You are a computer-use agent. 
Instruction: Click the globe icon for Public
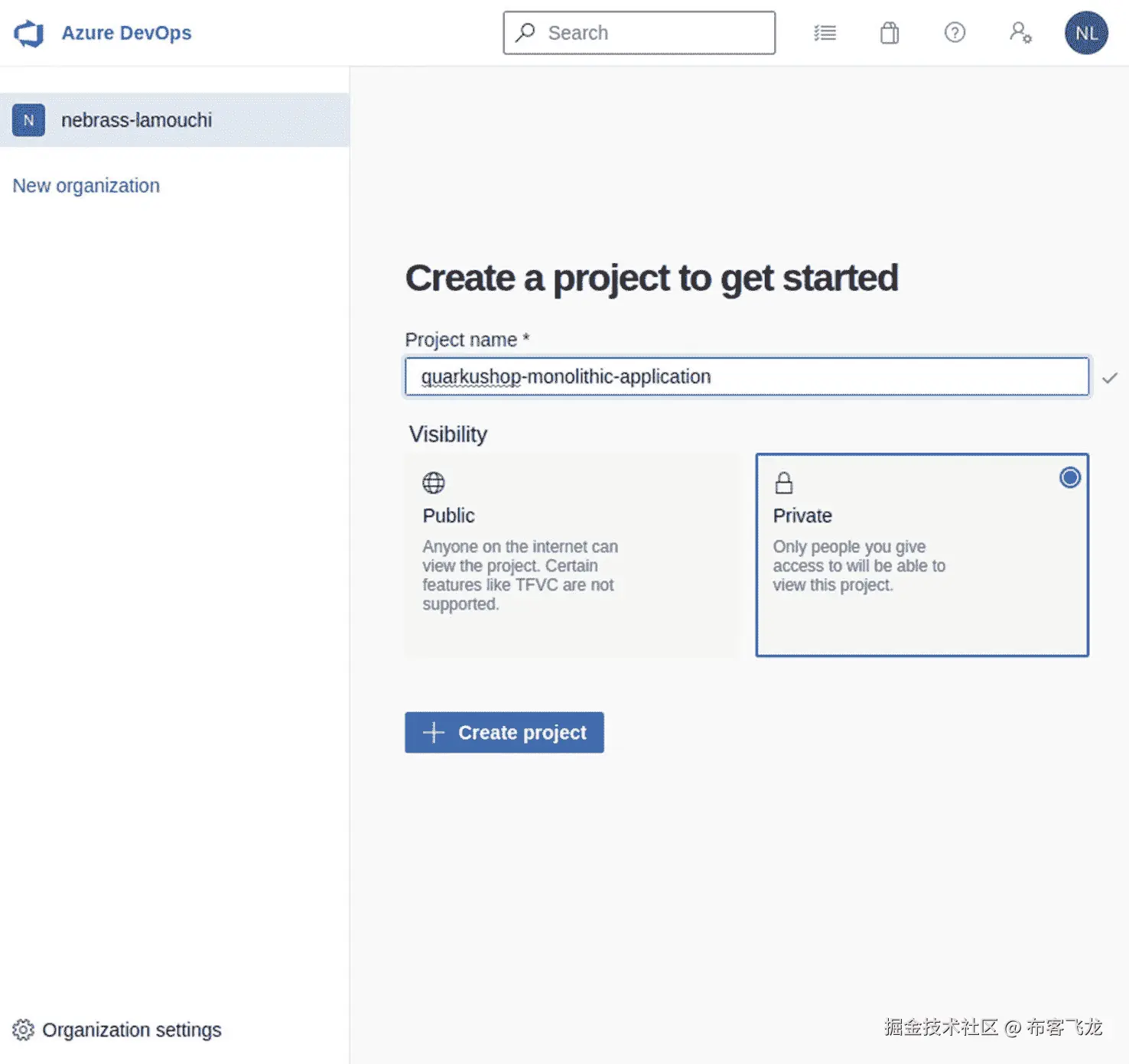point(434,483)
